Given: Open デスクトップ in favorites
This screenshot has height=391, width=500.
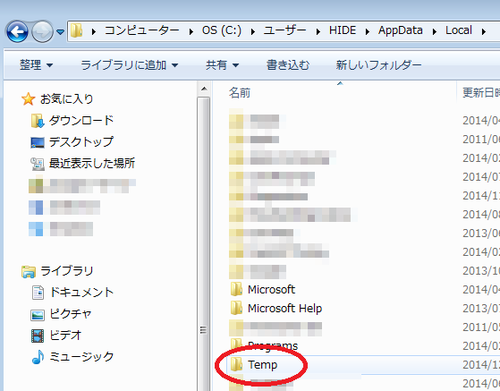Looking at the screenshot, I should tap(81, 142).
